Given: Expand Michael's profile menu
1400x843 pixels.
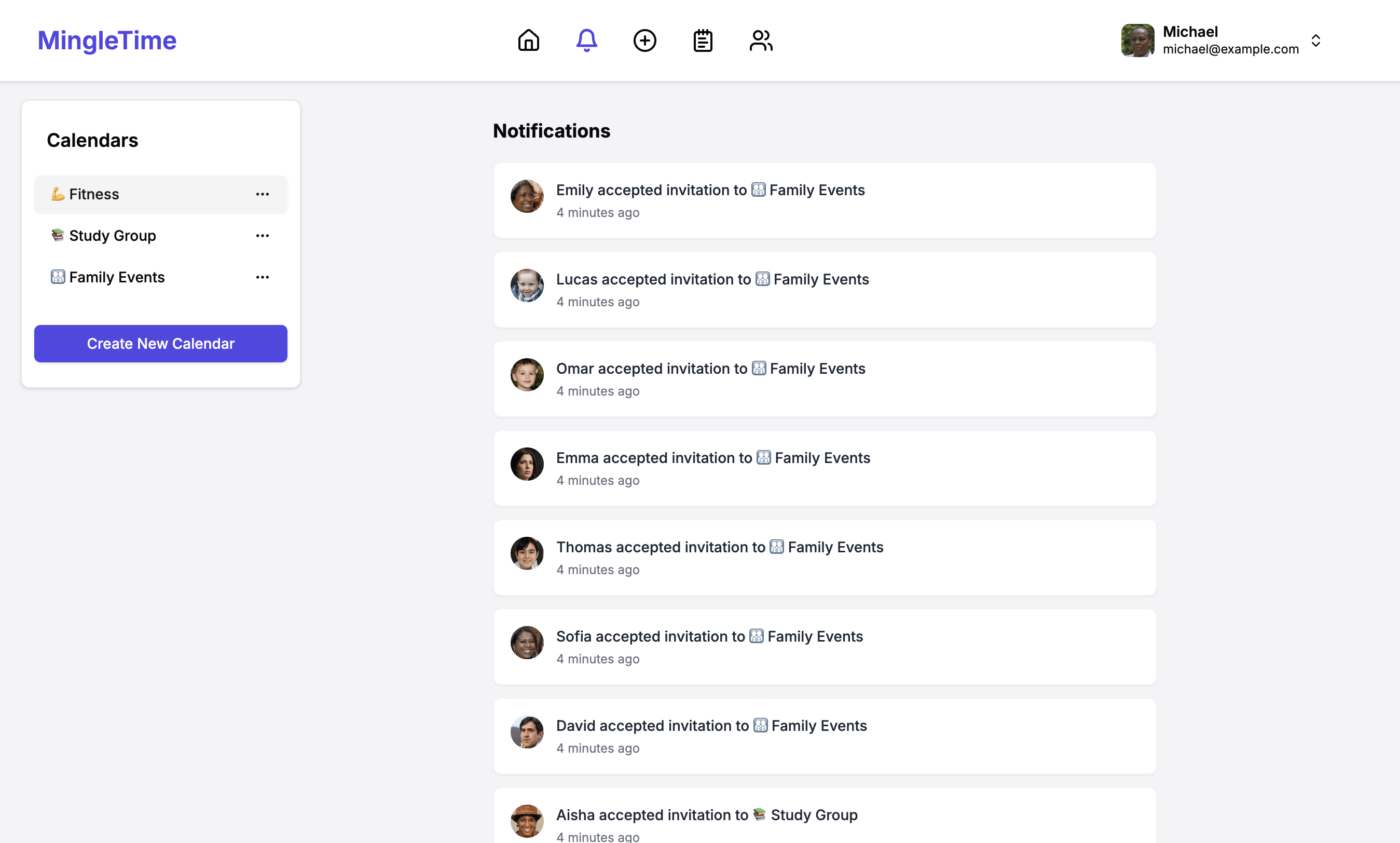Looking at the screenshot, I should pos(1316,40).
